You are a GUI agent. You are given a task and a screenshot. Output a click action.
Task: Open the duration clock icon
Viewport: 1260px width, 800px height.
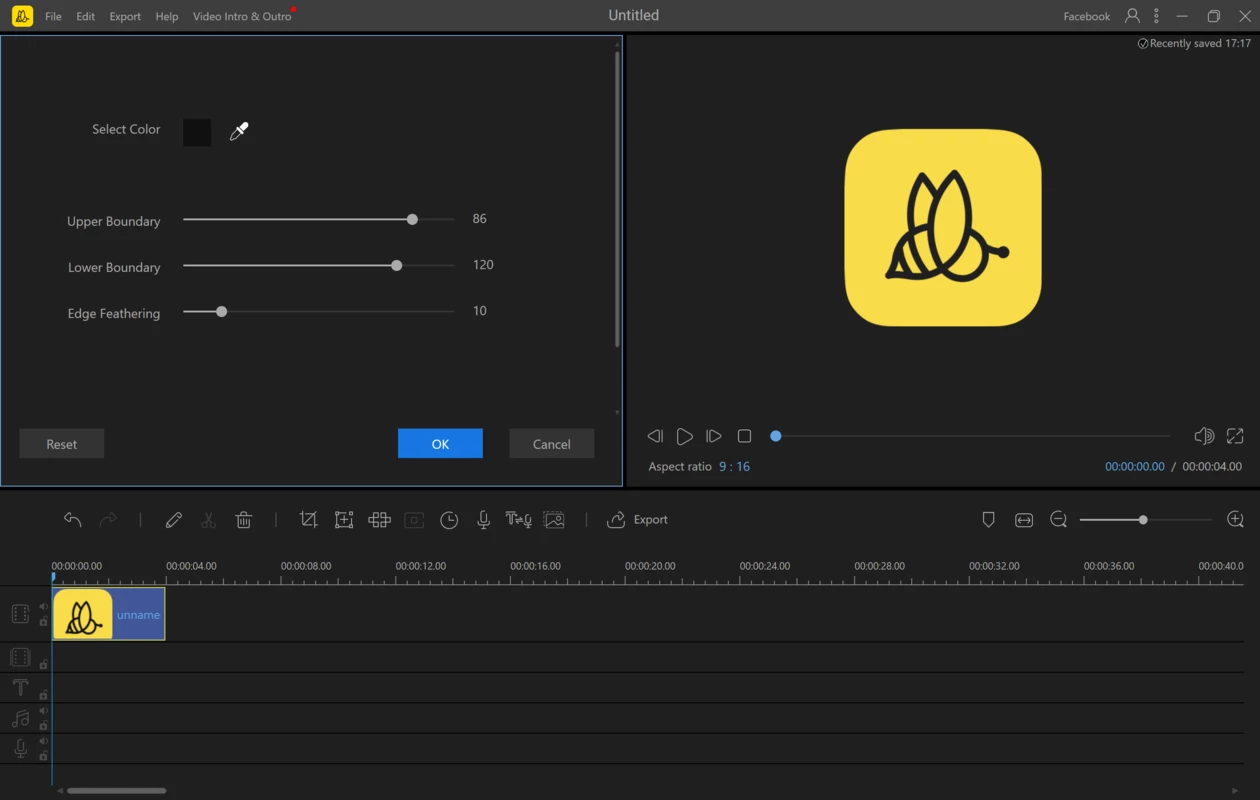pos(449,520)
